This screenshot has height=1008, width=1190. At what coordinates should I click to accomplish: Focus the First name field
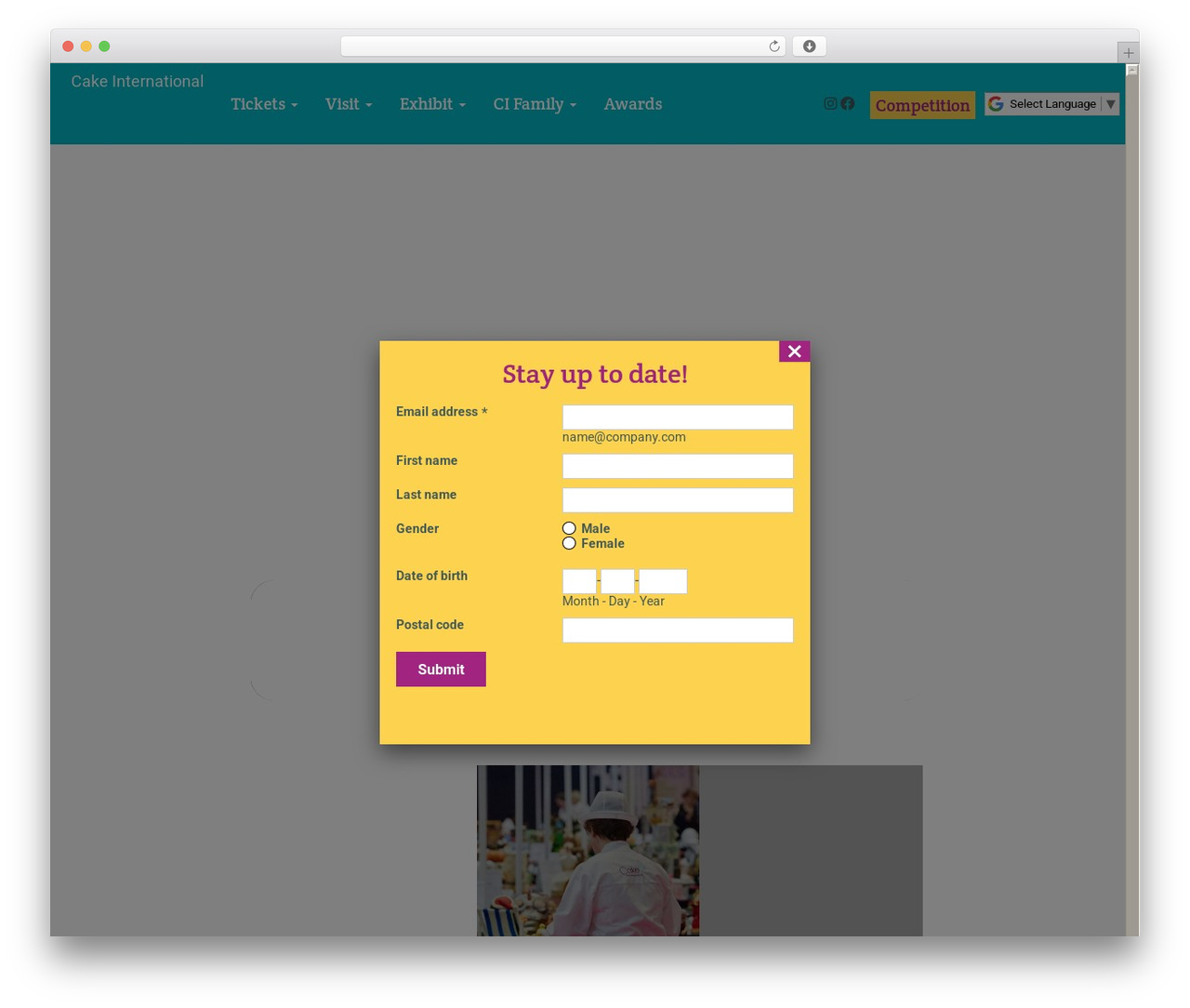click(x=678, y=466)
